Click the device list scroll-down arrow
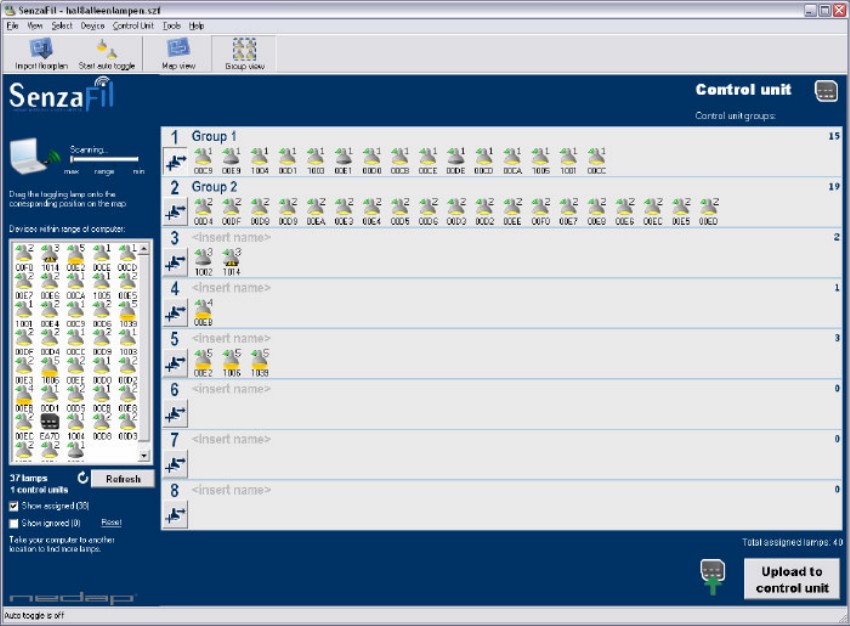The height and width of the screenshot is (626, 850). coord(144,456)
